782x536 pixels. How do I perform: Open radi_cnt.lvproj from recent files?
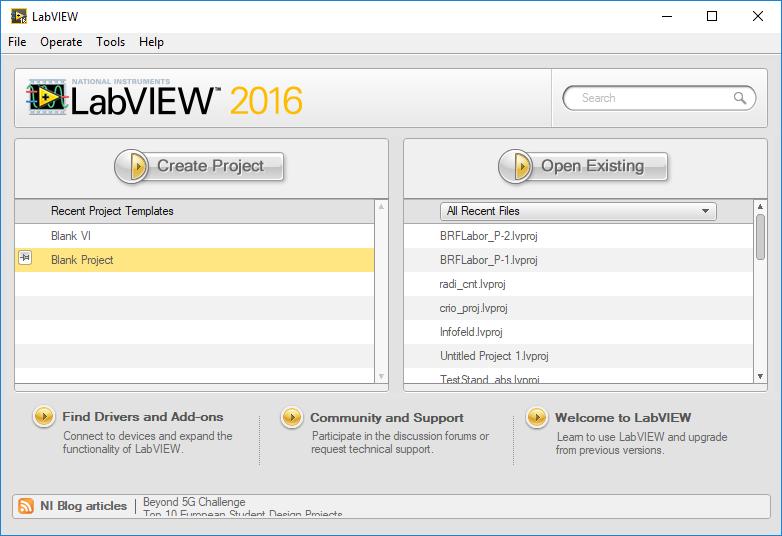(578, 284)
